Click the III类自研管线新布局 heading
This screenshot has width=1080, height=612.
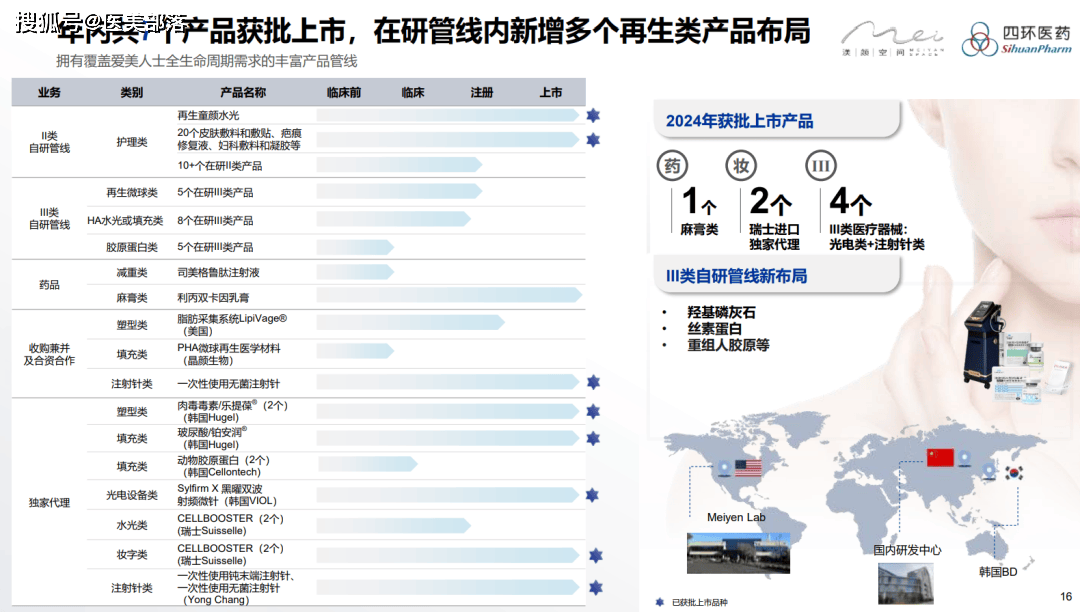736,276
